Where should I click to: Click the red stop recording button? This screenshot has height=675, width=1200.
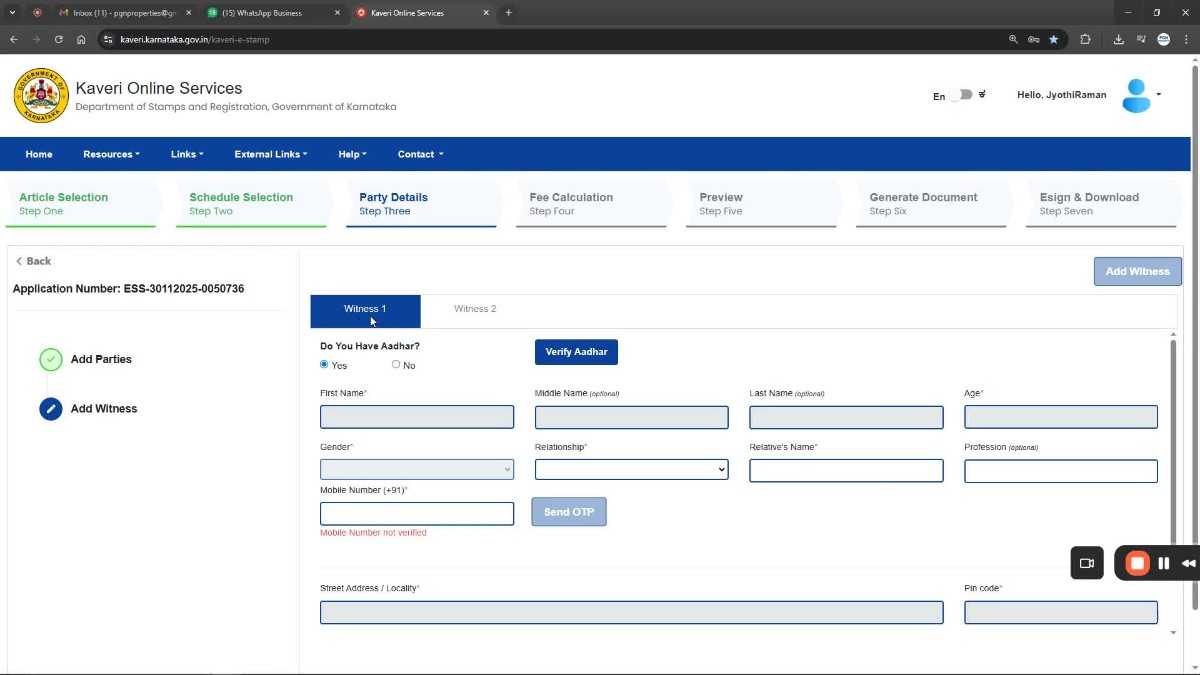1137,563
